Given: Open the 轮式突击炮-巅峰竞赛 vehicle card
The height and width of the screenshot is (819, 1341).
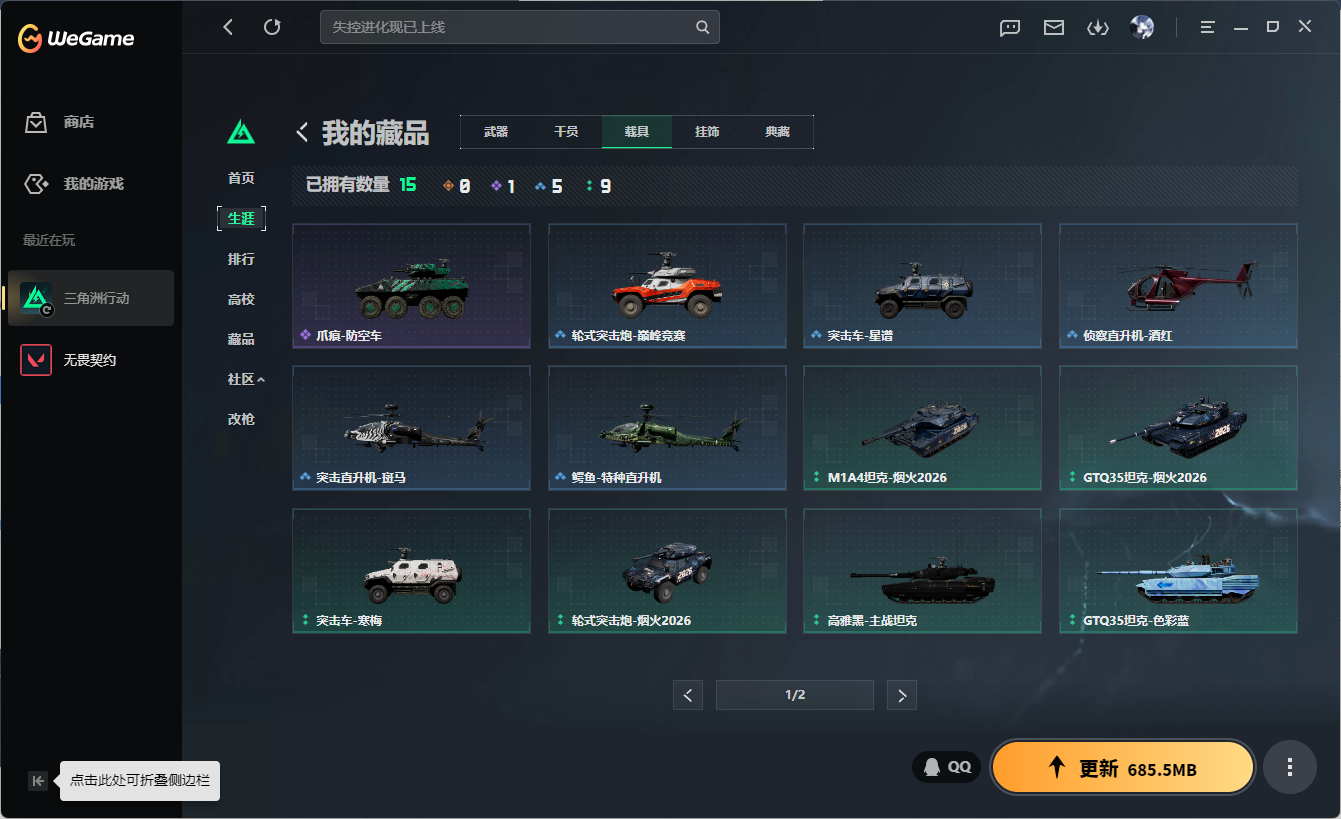Looking at the screenshot, I should [667, 286].
